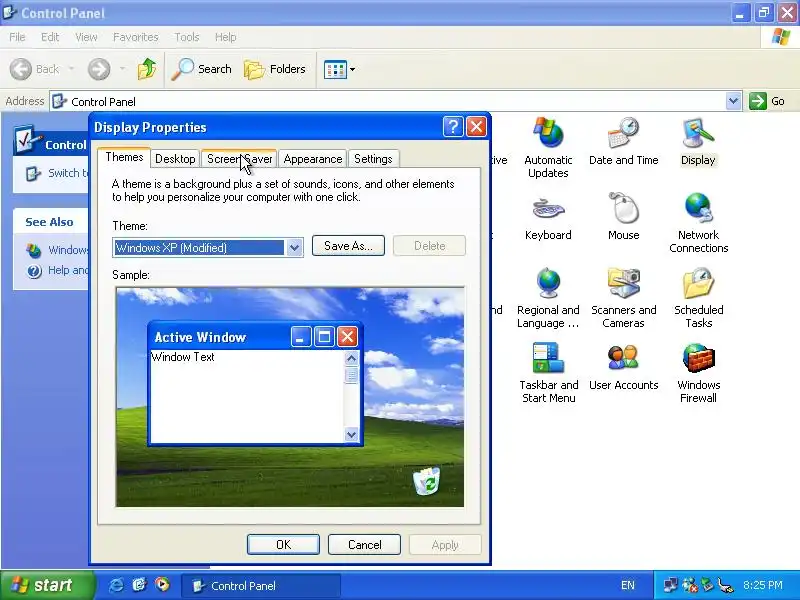The image size is (800, 600).
Task: Click the Display Properties help question button
Action: pyautogui.click(x=453, y=127)
